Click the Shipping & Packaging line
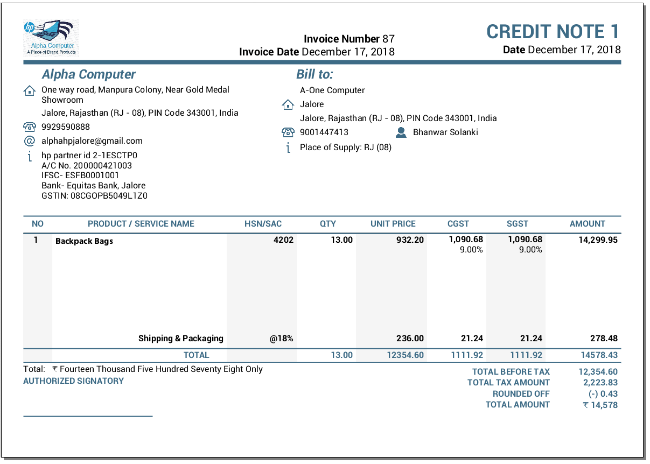Image resolution: width=650 pixels, height=464 pixels. [x=180, y=338]
